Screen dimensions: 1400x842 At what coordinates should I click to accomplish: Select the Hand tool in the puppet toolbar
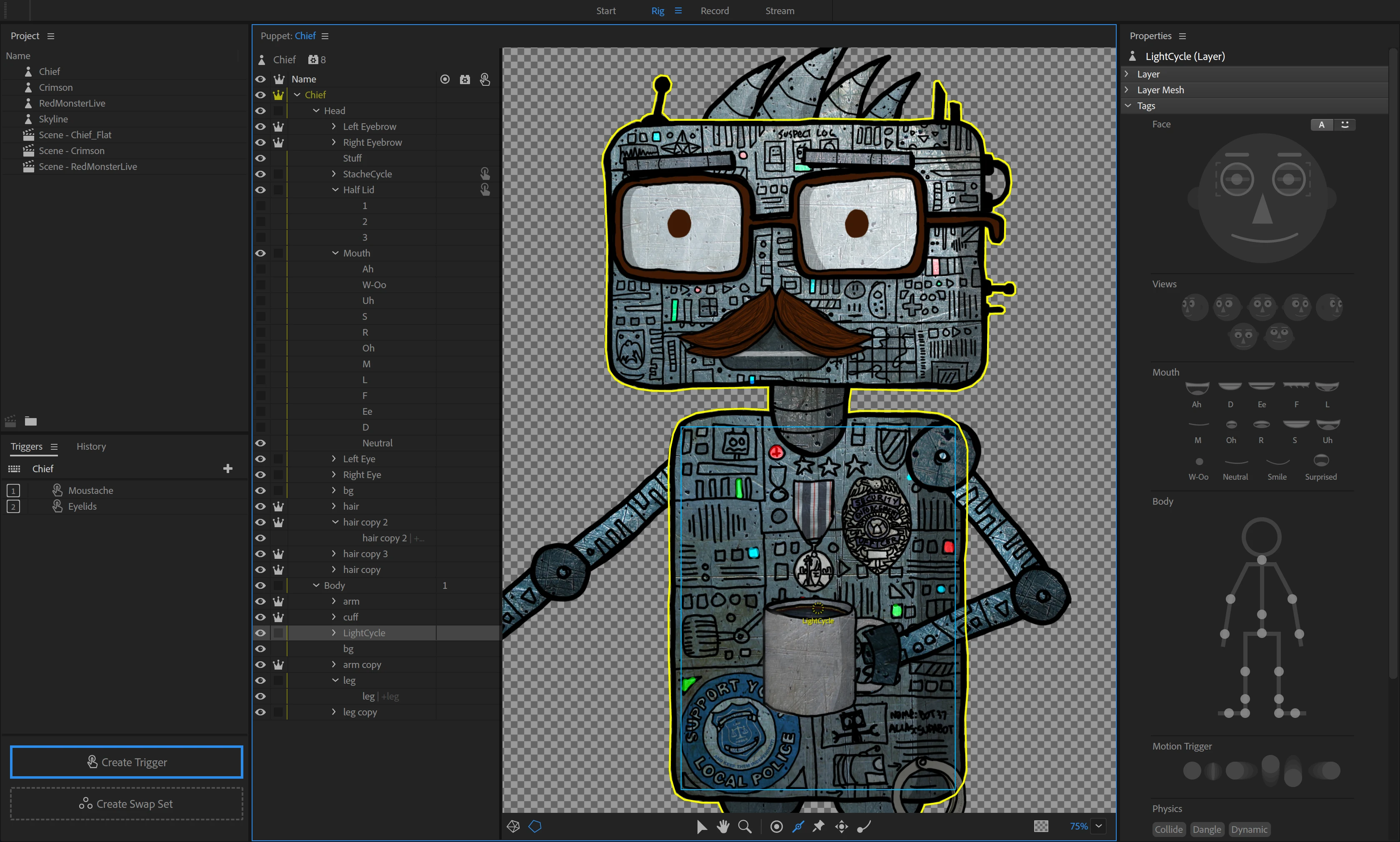(723, 826)
